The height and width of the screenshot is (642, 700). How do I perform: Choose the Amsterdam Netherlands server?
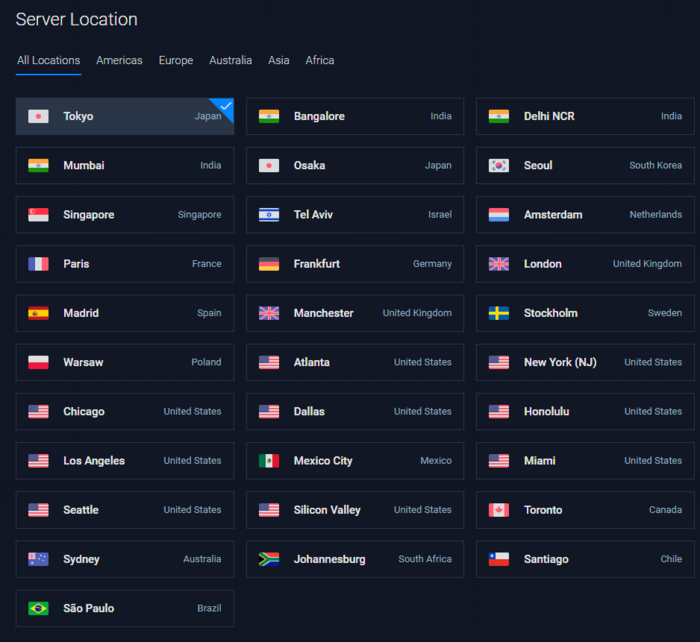[x=585, y=215]
